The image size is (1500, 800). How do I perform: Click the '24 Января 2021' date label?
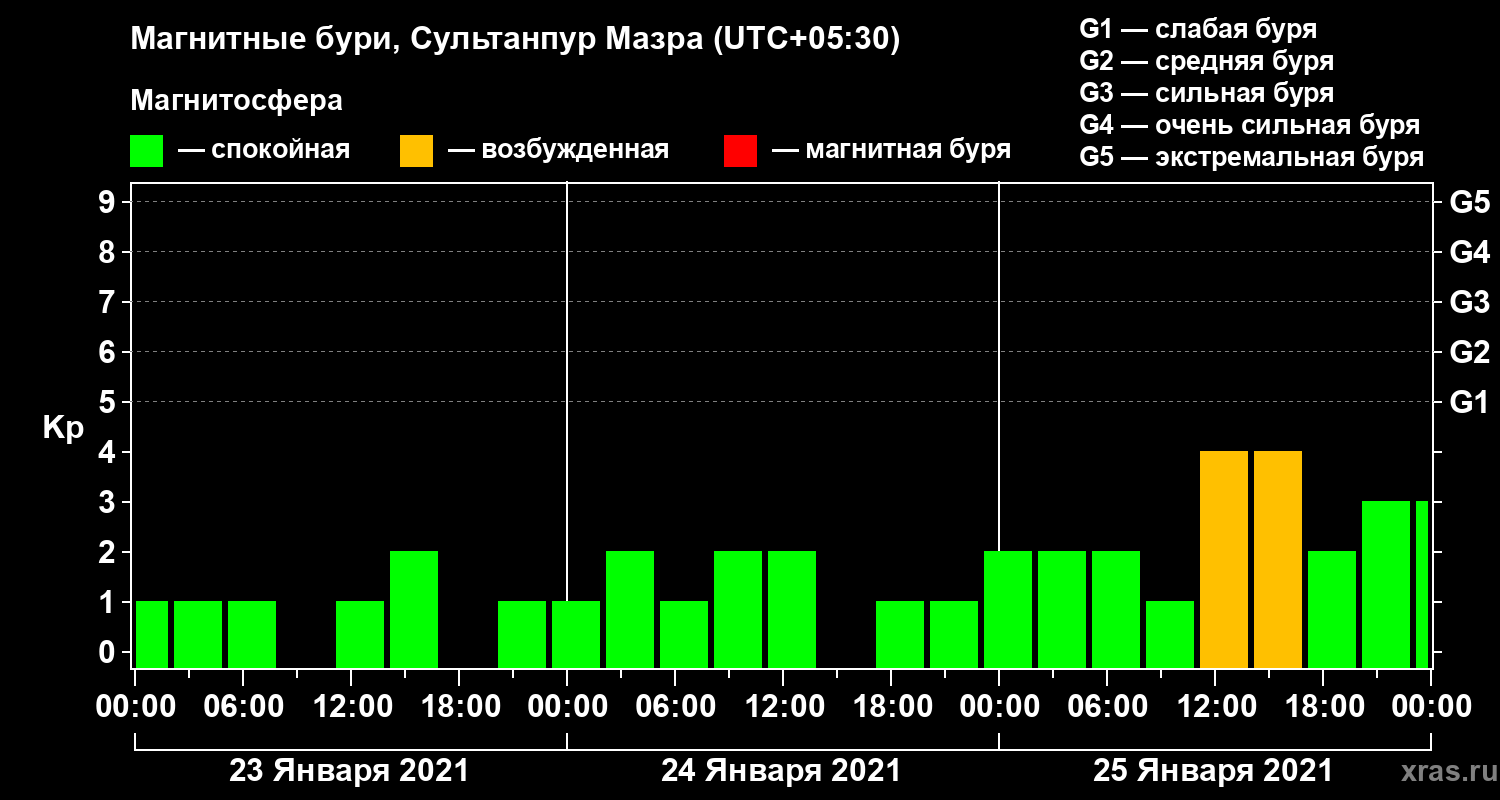[x=781, y=771]
